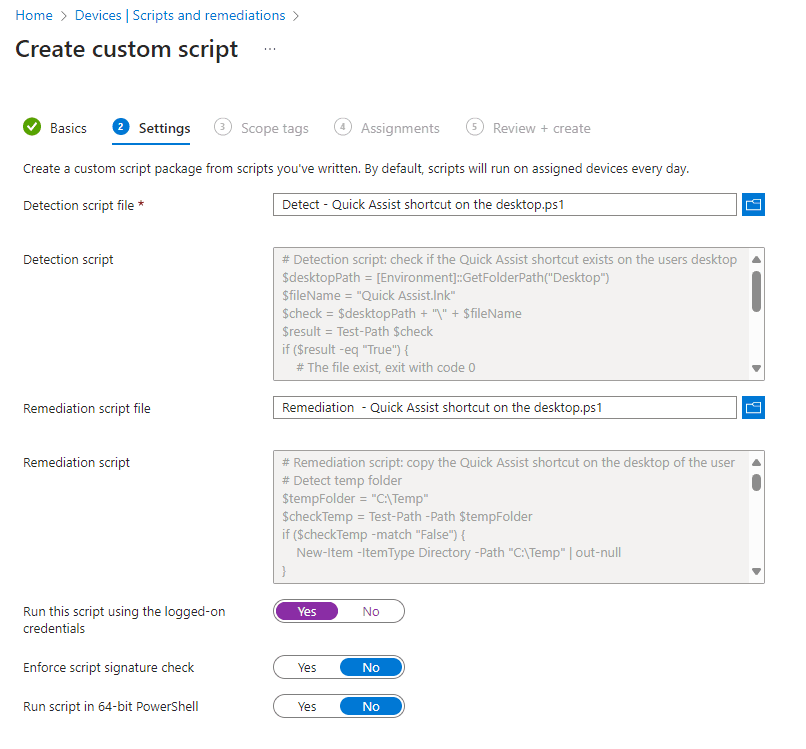Viewport: 806px width, 749px height.
Task: Set 64-bit PowerShell option to Yes
Action: click(x=307, y=706)
